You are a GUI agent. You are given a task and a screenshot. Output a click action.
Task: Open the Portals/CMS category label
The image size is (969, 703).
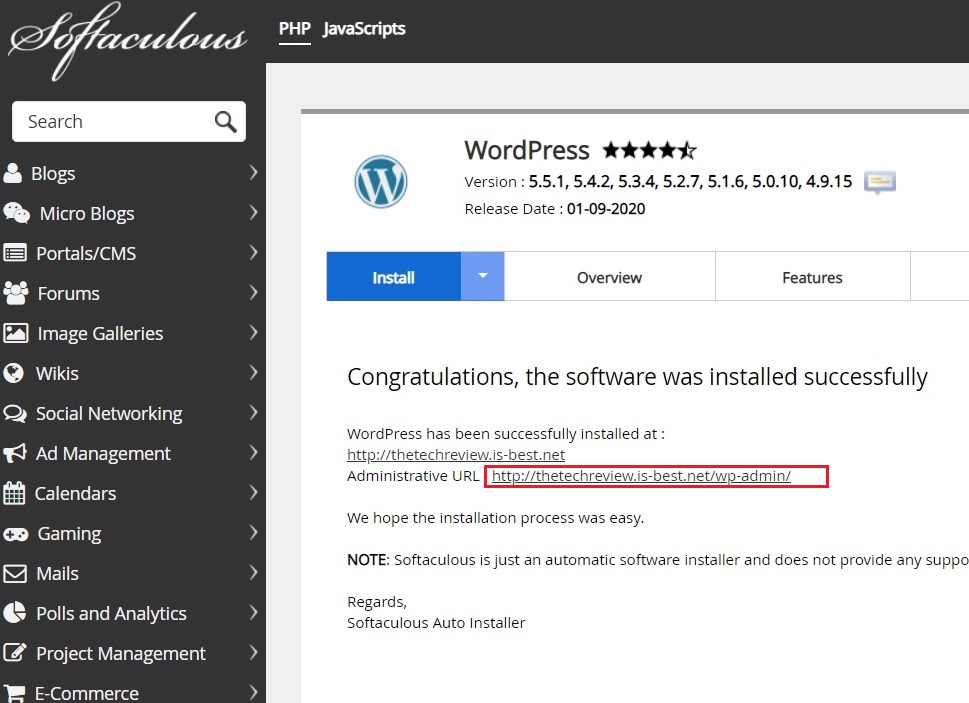(x=86, y=253)
